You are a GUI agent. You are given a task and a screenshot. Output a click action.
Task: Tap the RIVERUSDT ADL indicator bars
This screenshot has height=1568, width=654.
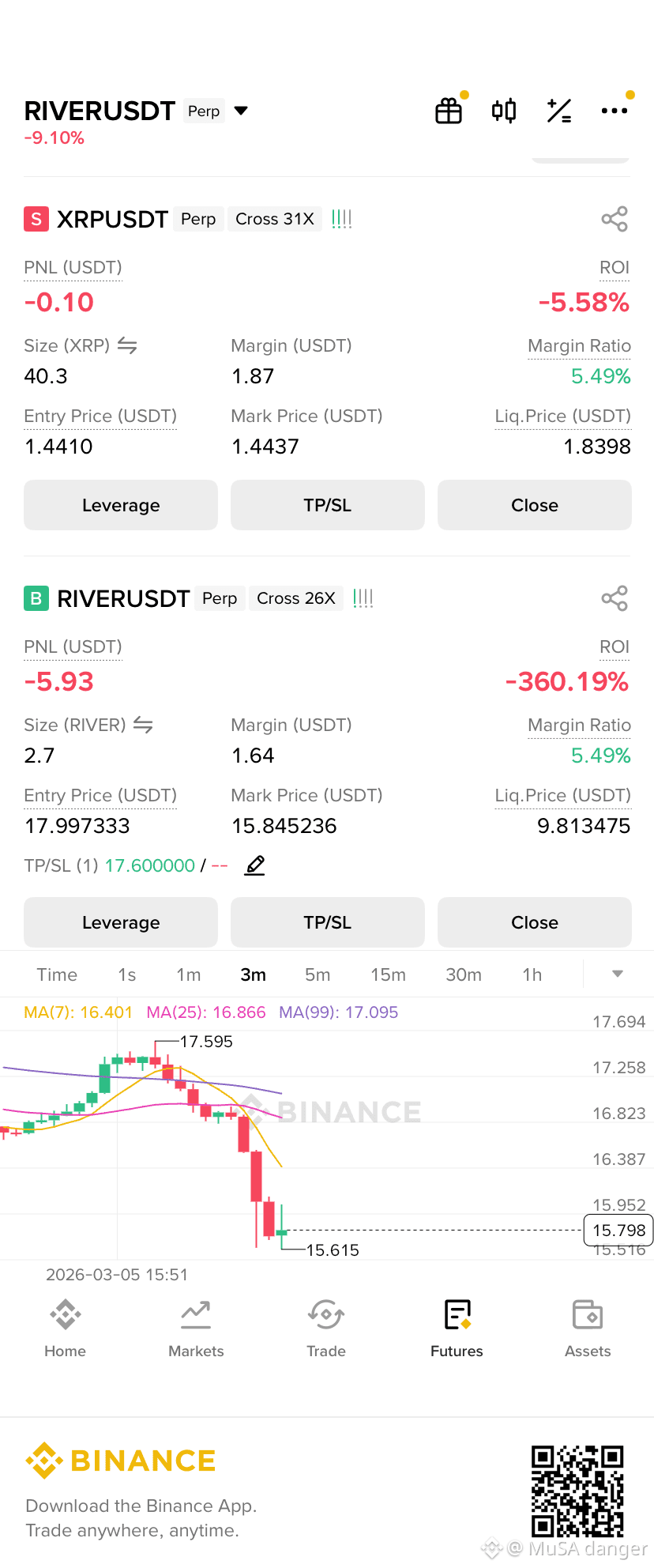(x=363, y=598)
